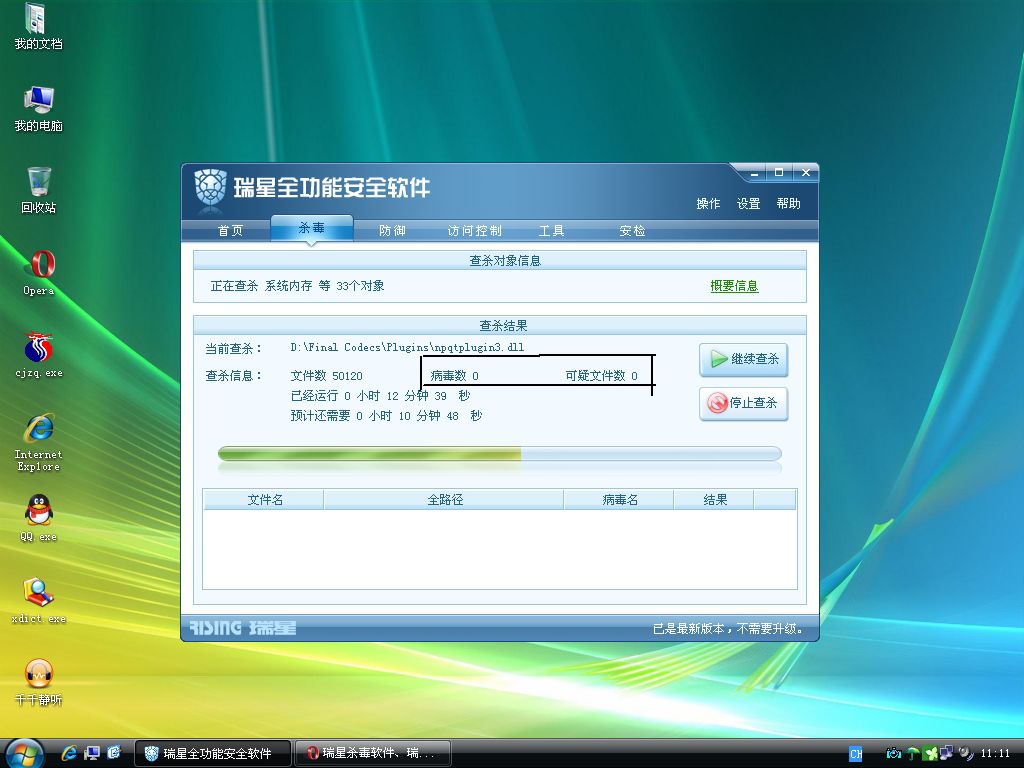Open the 我的文档 desktop icon
Image resolution: width=1024 pixels, height=768 pixels.
coord(38,26)
